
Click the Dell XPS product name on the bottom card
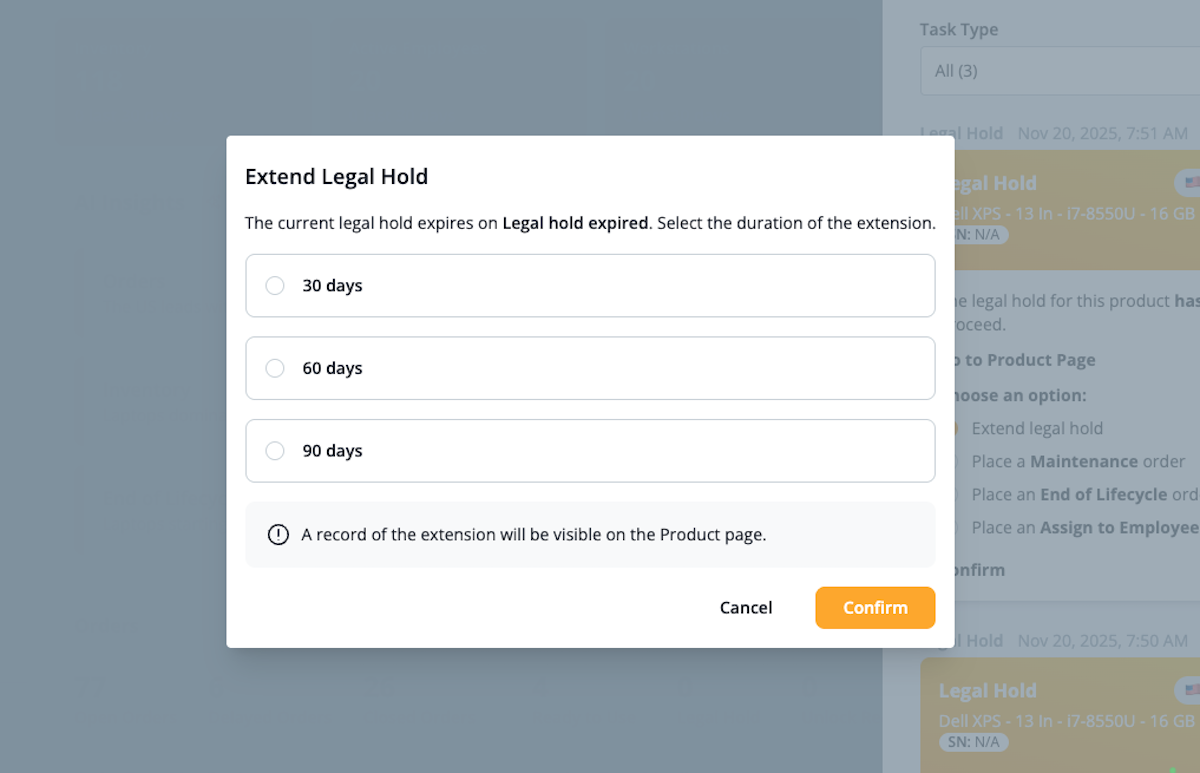point(1066,721)
